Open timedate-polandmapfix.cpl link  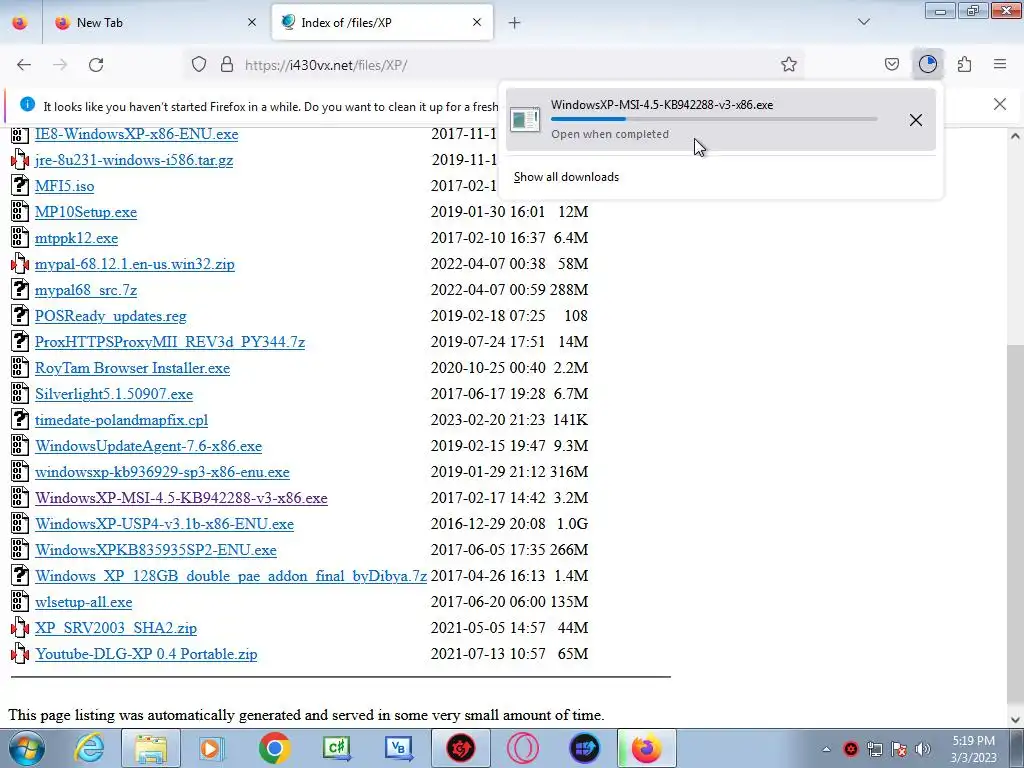[121, 420]
